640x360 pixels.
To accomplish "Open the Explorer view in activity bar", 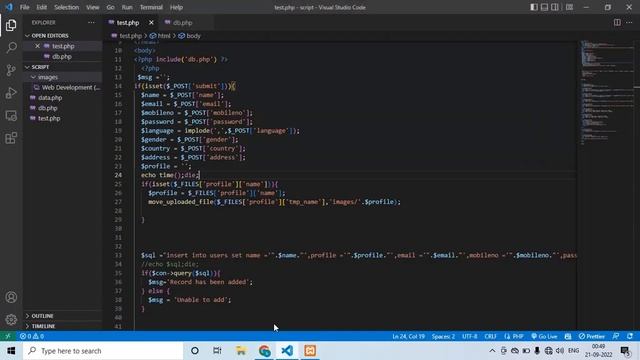I will pyautogui.click(x=11, y=25).
